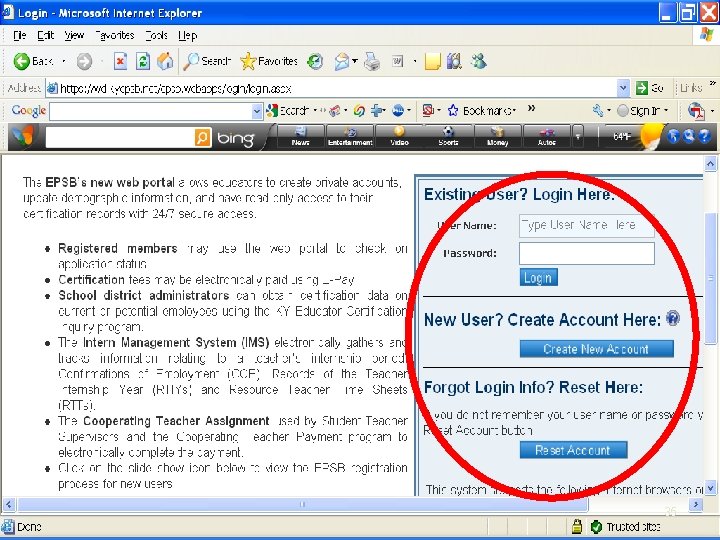Click the Edit with Word icon

coord(398,61)
